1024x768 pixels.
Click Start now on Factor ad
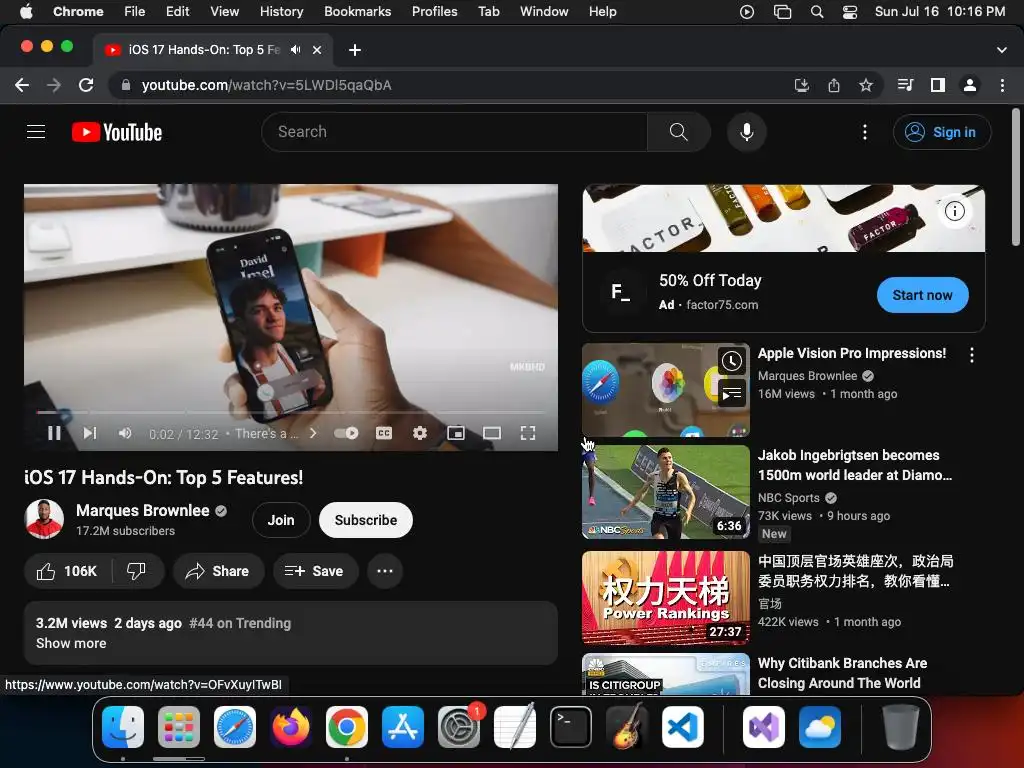(922, 295)
